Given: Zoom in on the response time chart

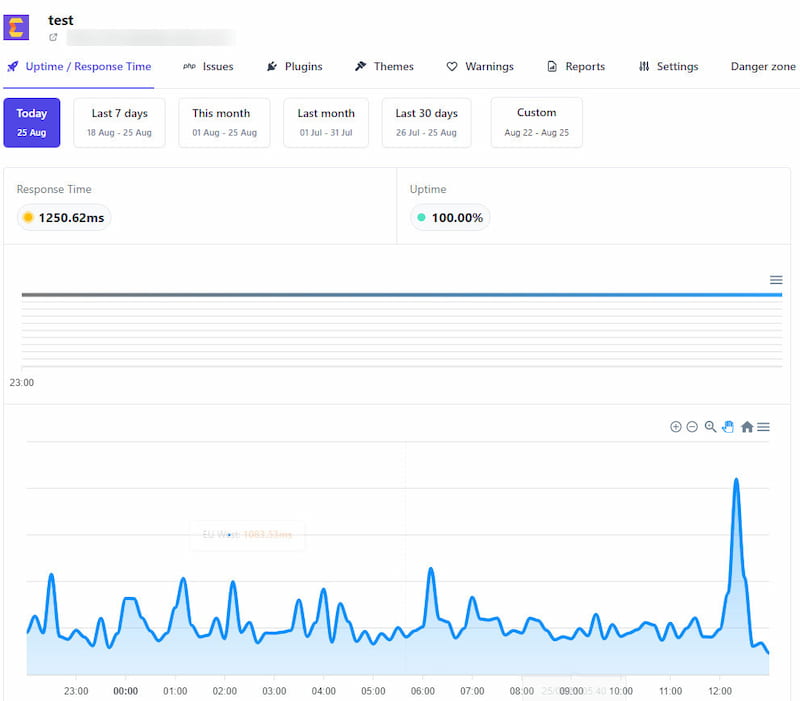Looking at the screenshot, I should tap(676, 427).
